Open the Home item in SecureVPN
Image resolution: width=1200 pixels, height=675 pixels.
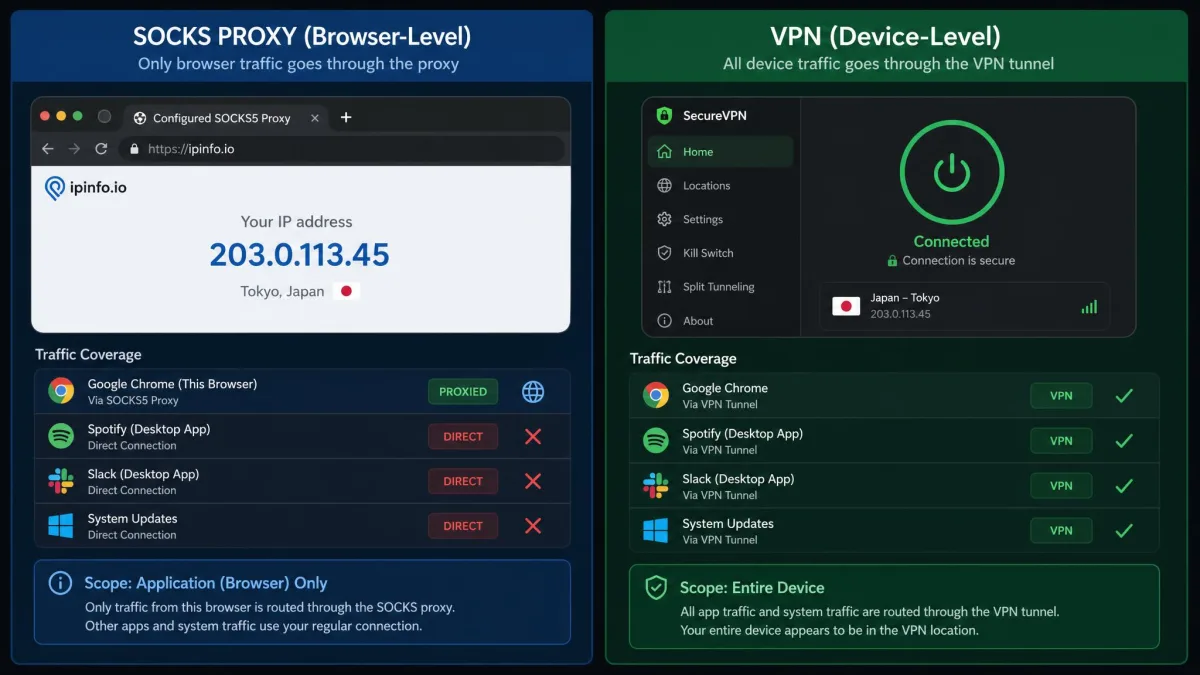point(720,152)
